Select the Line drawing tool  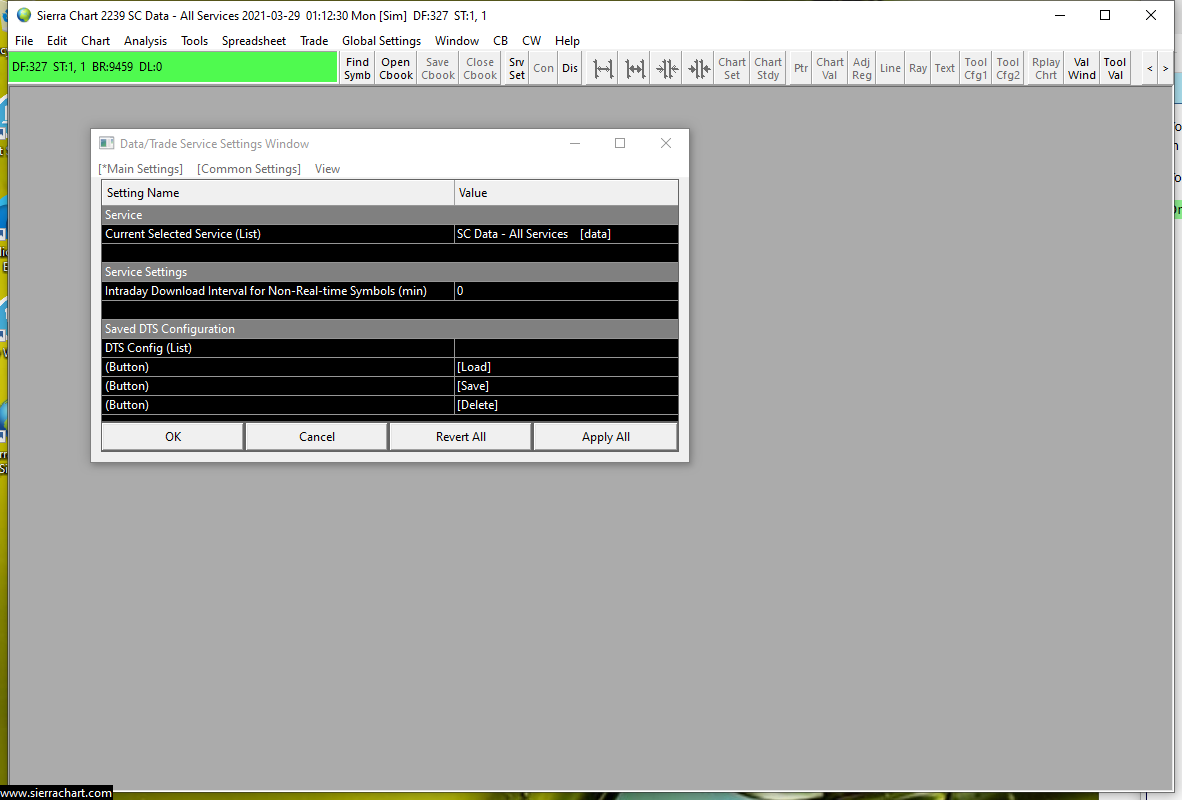tap(890, 69)
